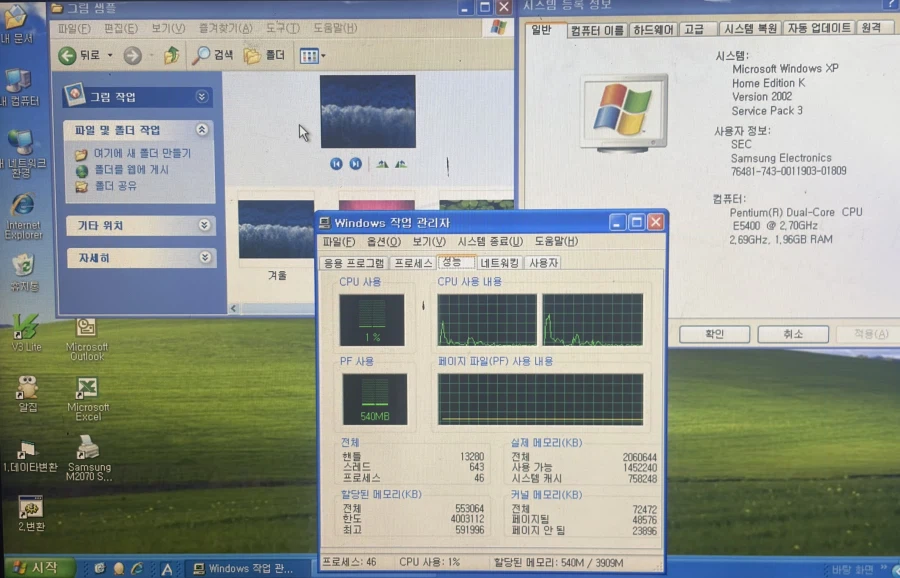Select 내 문서 desktop icon
Image resolution: width=900 pixels, height=578 pixels.
[17, 24]
